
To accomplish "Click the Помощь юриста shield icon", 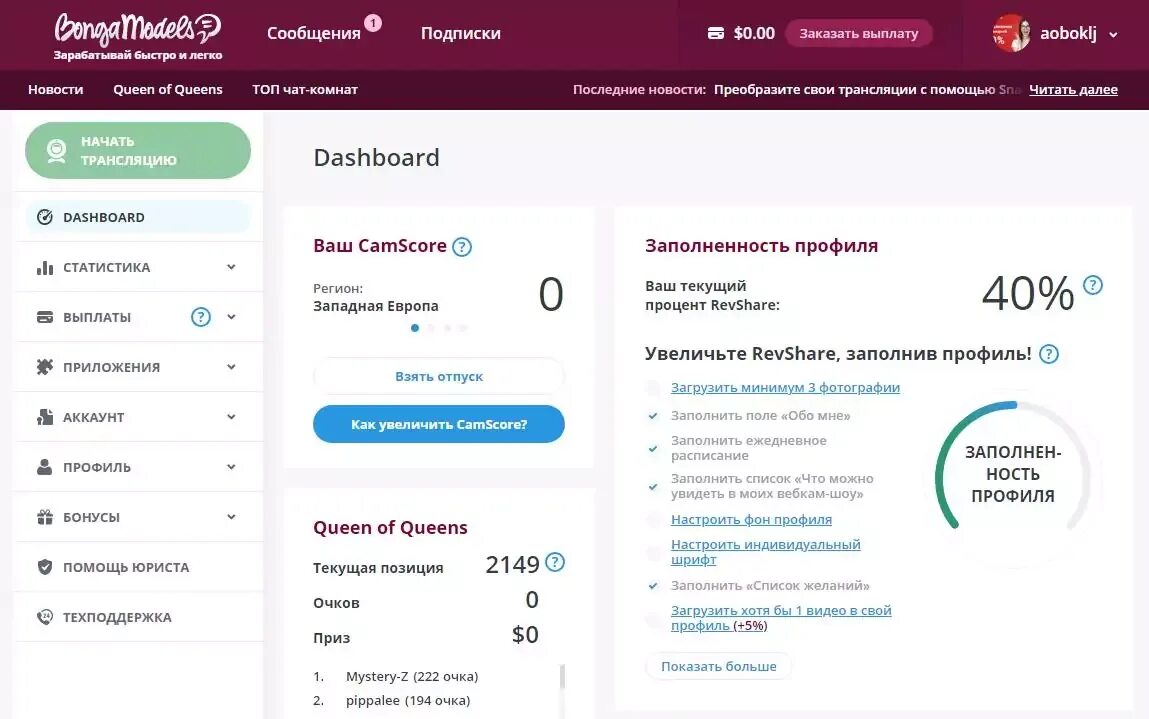I will 45,567.
